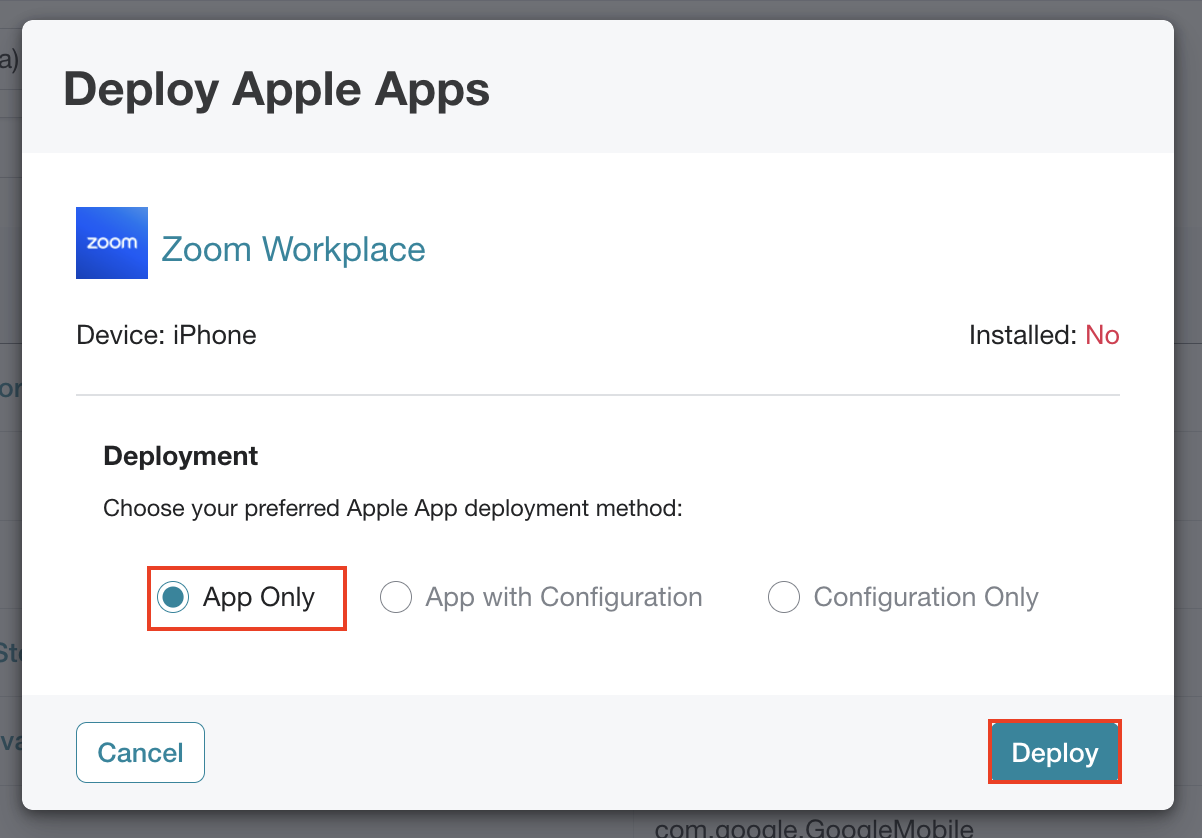Click the 'Installed: No' status text
This screenshot has height=838, width=1202.
[x=1044, y=335]
